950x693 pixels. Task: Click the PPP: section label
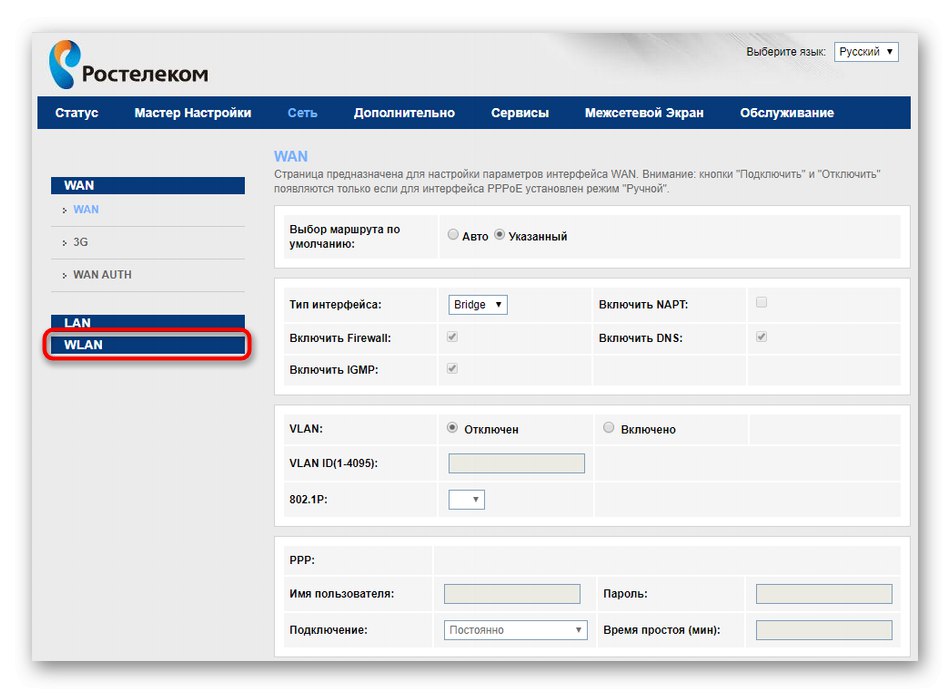[302, 560]
